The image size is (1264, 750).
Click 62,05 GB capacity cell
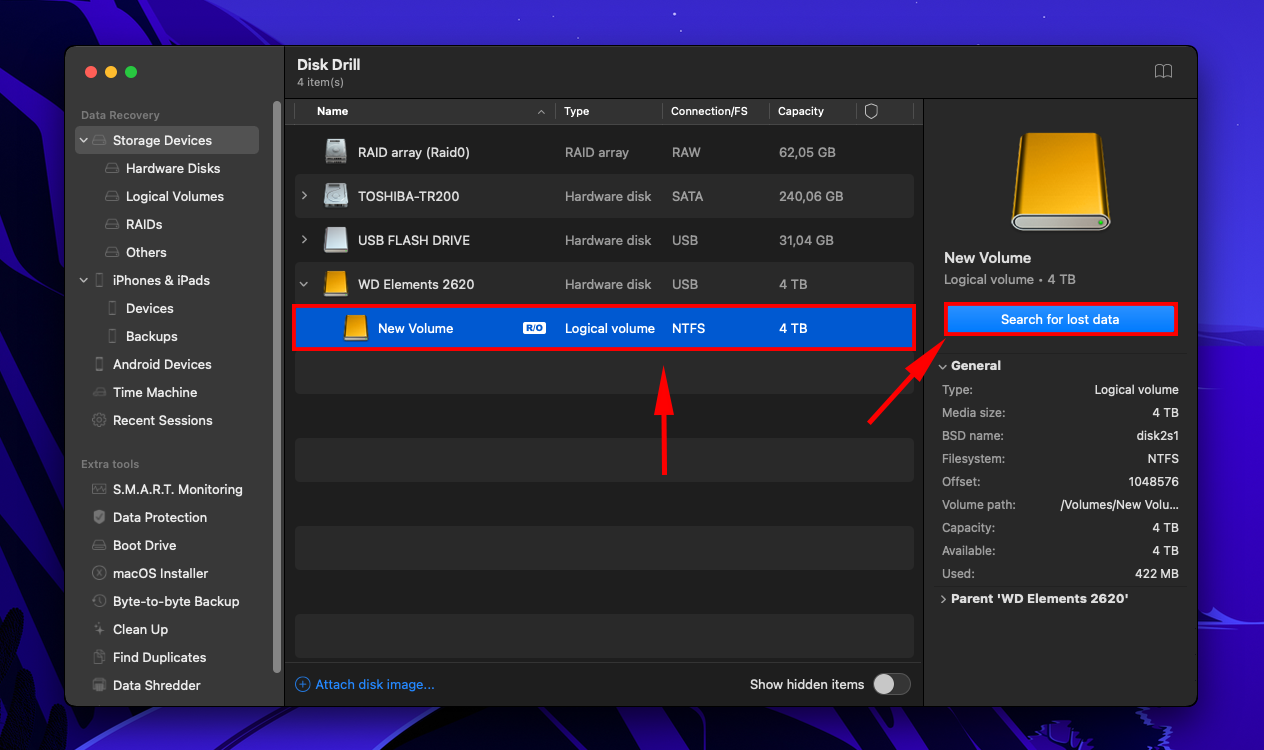[806, 152]
